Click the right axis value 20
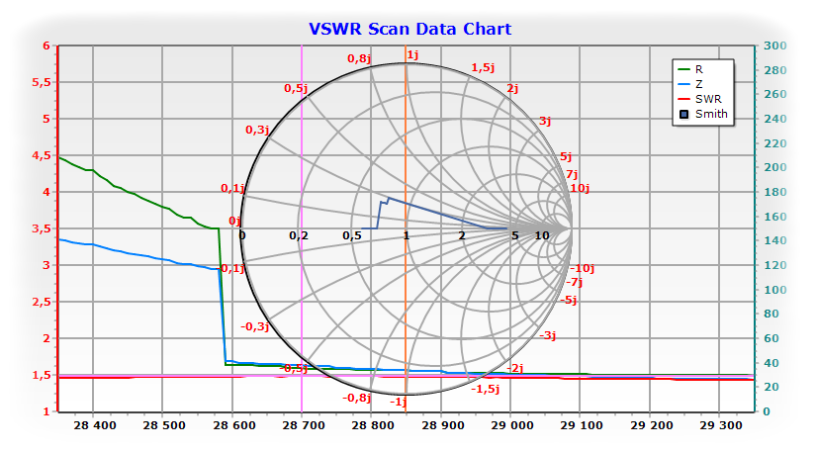This screenshot has height=452, width=816. pos(771,387)
